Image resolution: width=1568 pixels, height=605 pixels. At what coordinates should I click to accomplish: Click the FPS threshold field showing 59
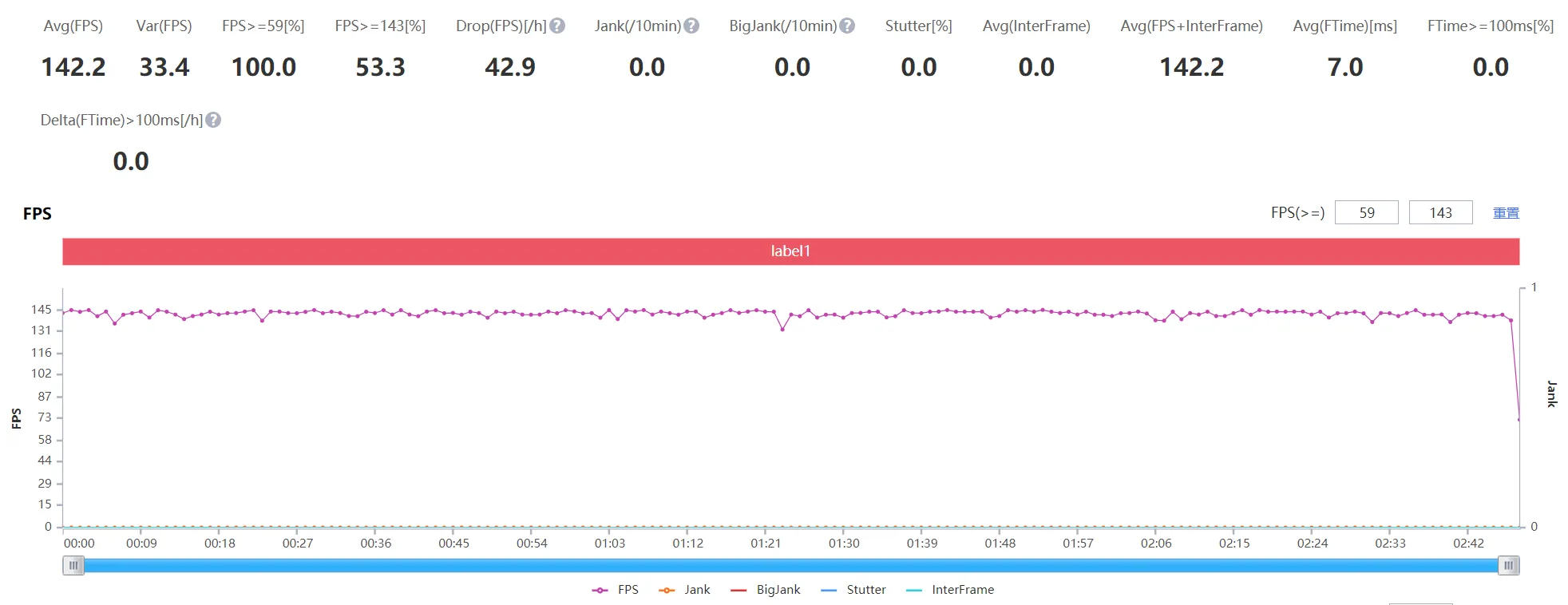[x=1367, y=212]
